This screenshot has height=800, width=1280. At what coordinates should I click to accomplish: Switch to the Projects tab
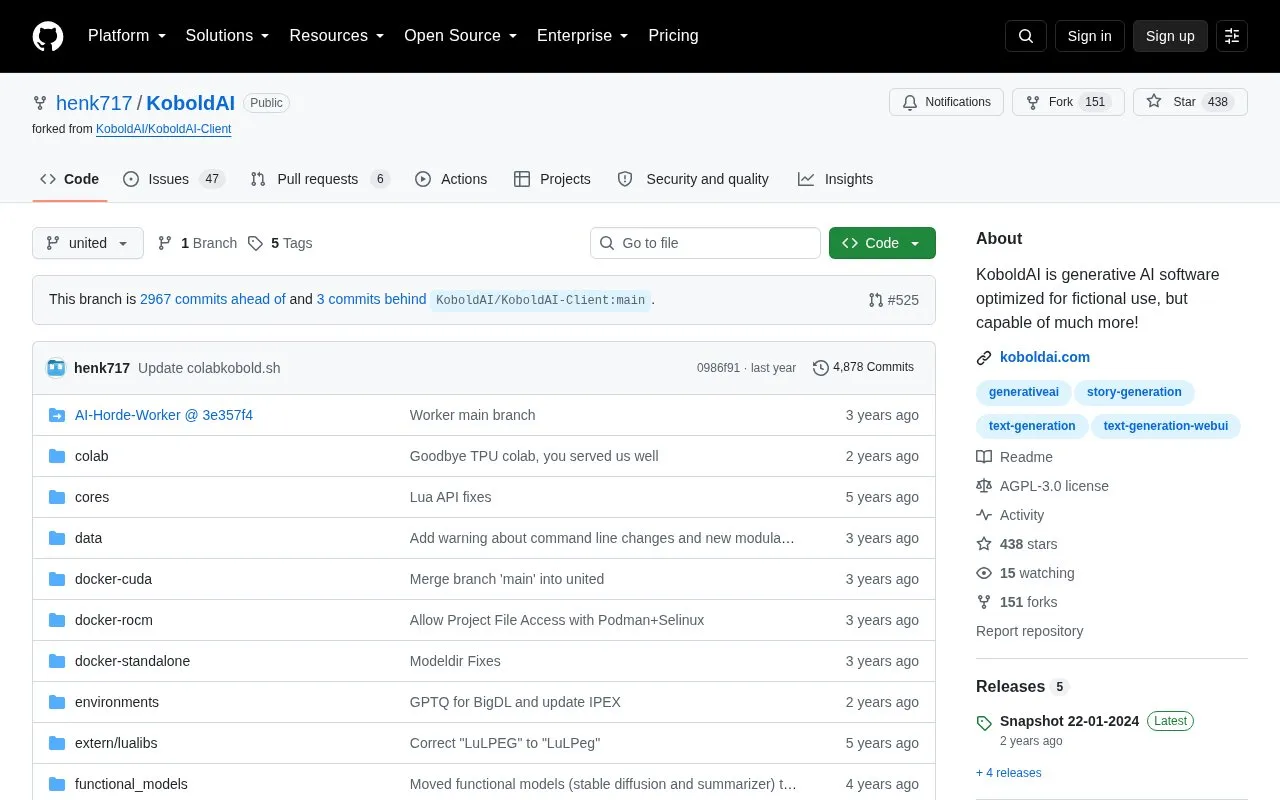[x=552, y=179]
